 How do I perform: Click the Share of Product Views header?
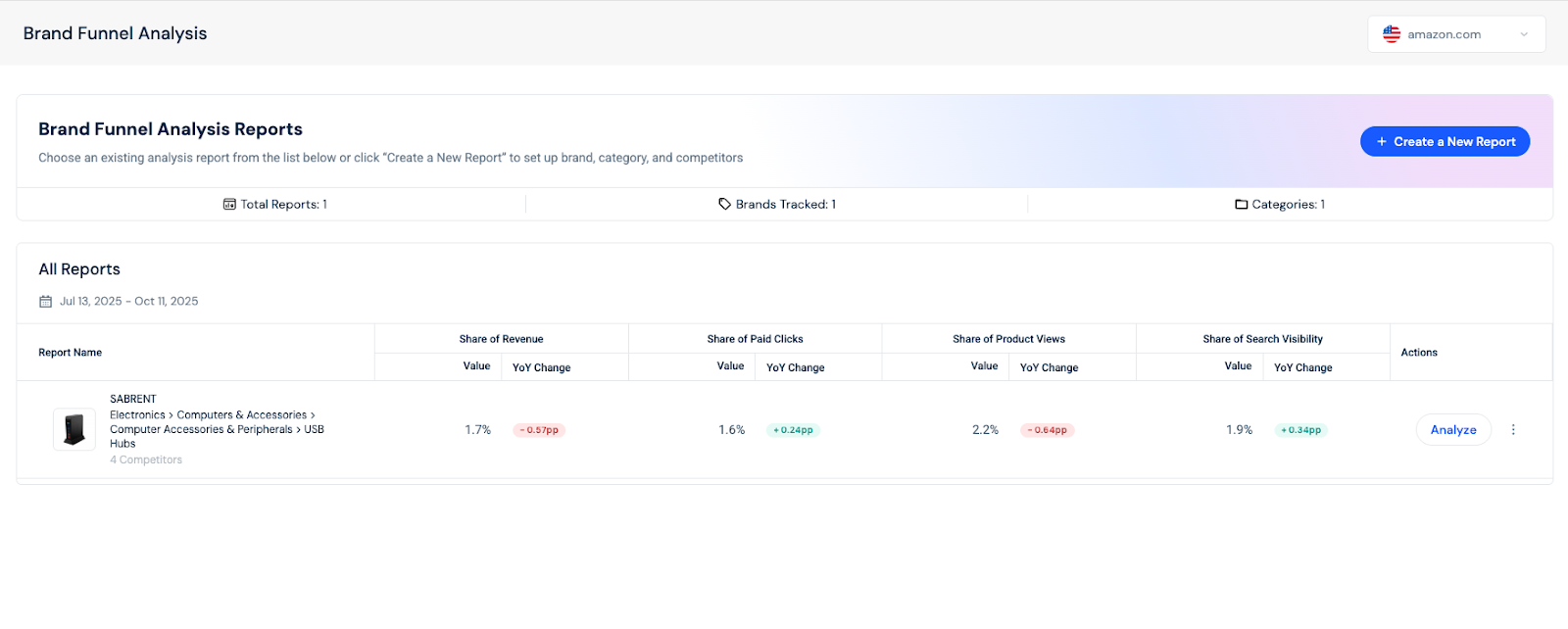1008,339
